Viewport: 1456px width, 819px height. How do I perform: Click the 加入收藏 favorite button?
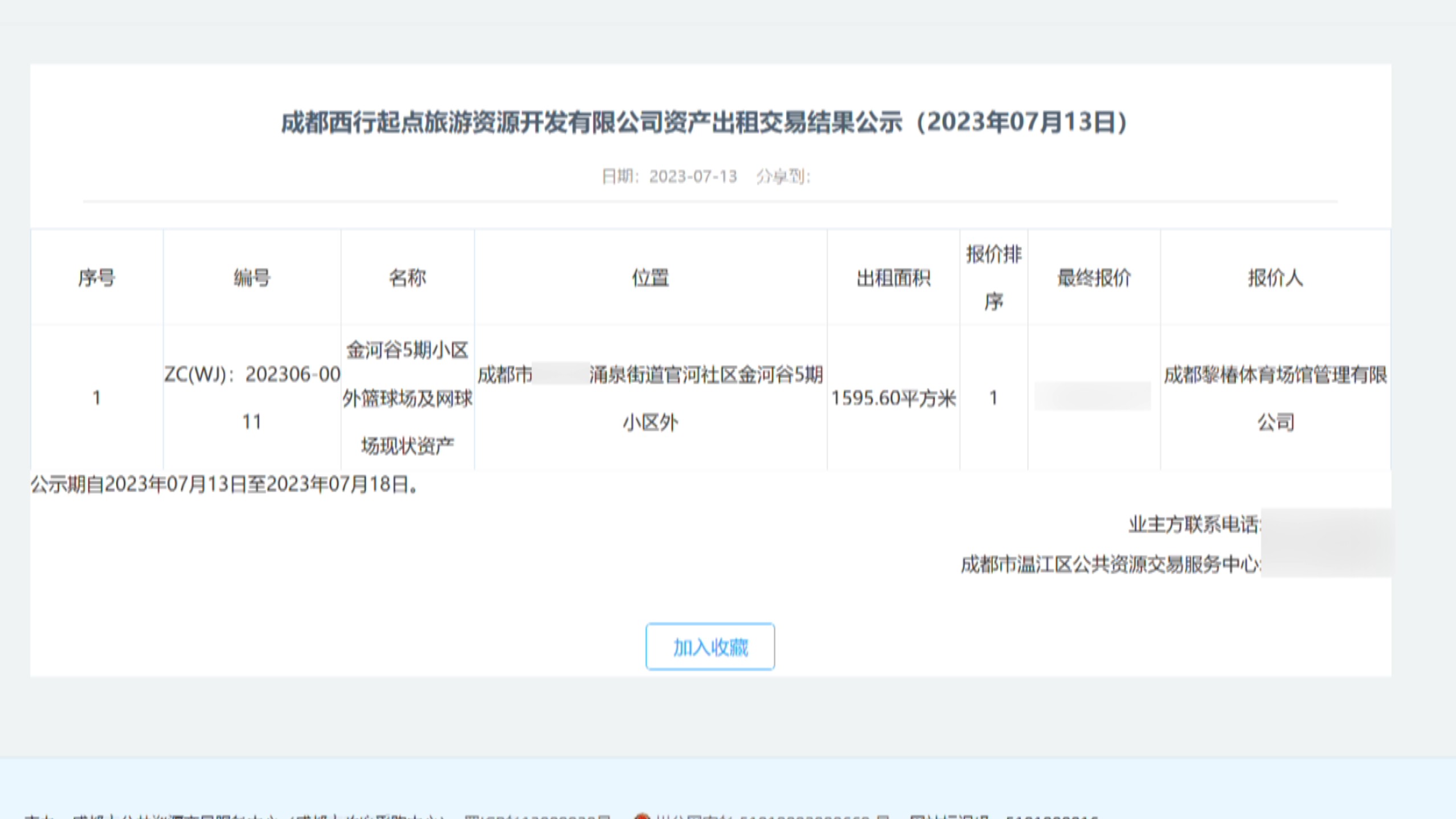tap(710, 646)
